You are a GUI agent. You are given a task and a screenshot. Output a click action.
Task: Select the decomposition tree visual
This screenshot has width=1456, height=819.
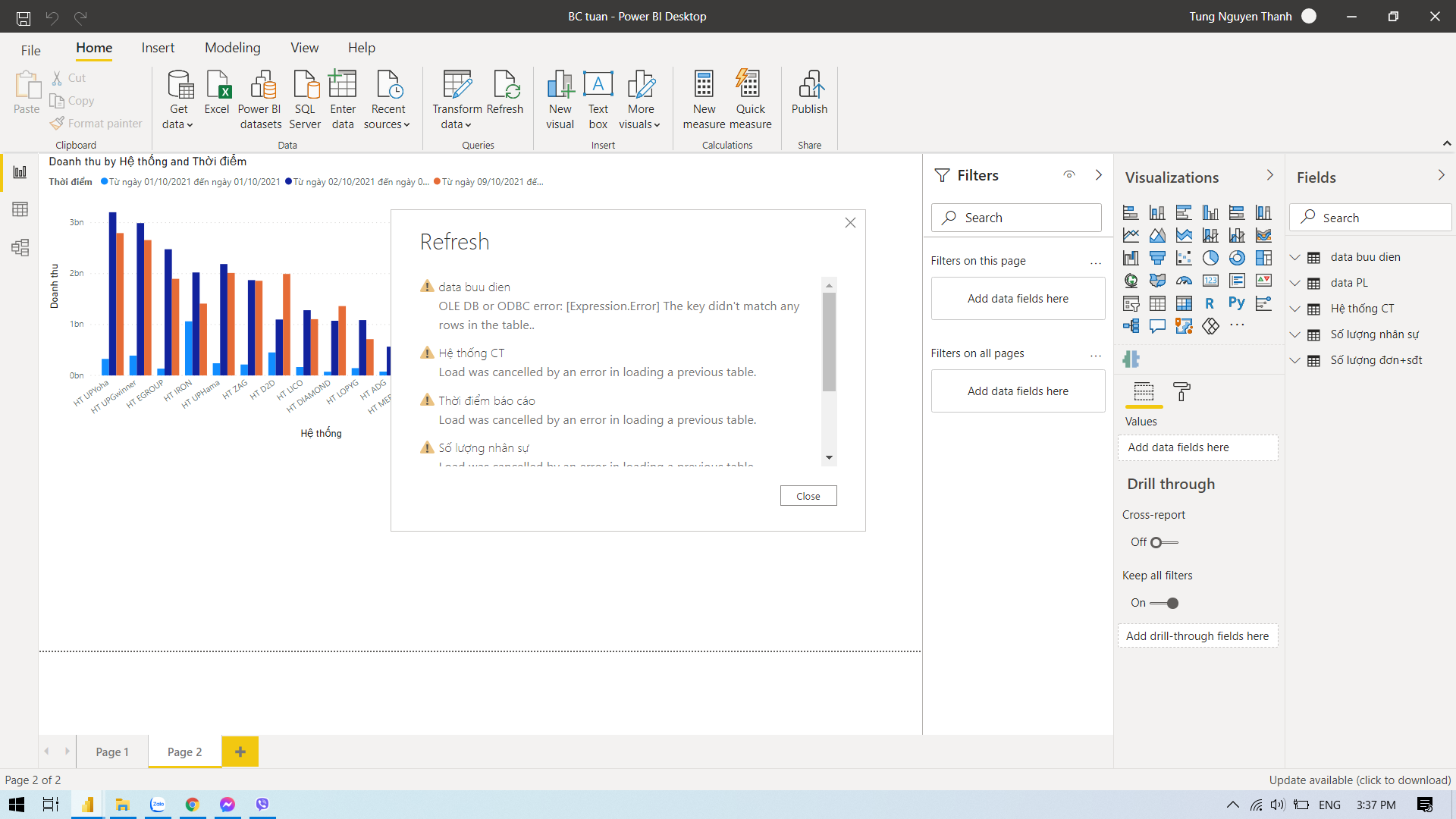[x=1131, y=326]
